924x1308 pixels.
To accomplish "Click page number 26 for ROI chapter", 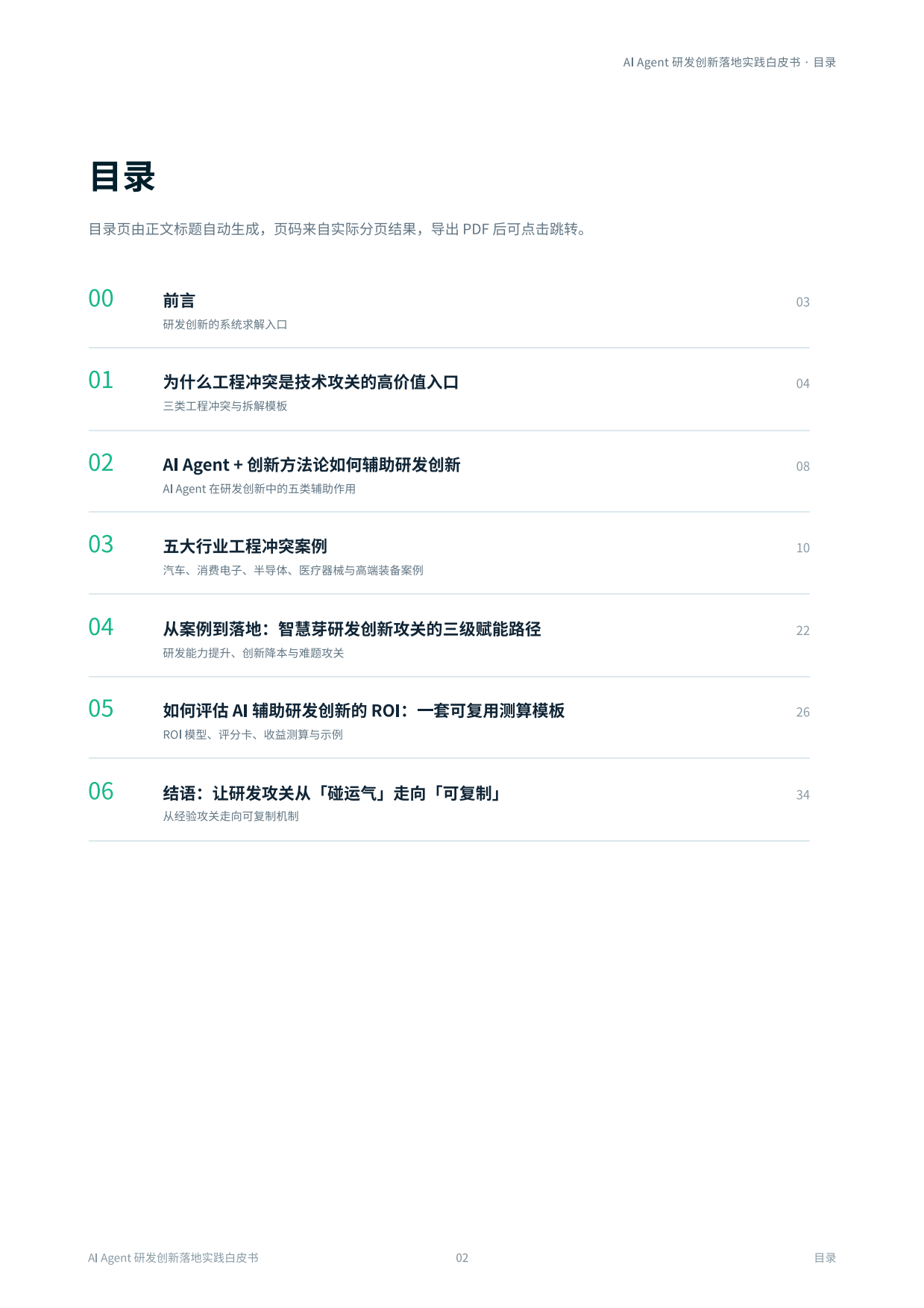I will 802,712.
